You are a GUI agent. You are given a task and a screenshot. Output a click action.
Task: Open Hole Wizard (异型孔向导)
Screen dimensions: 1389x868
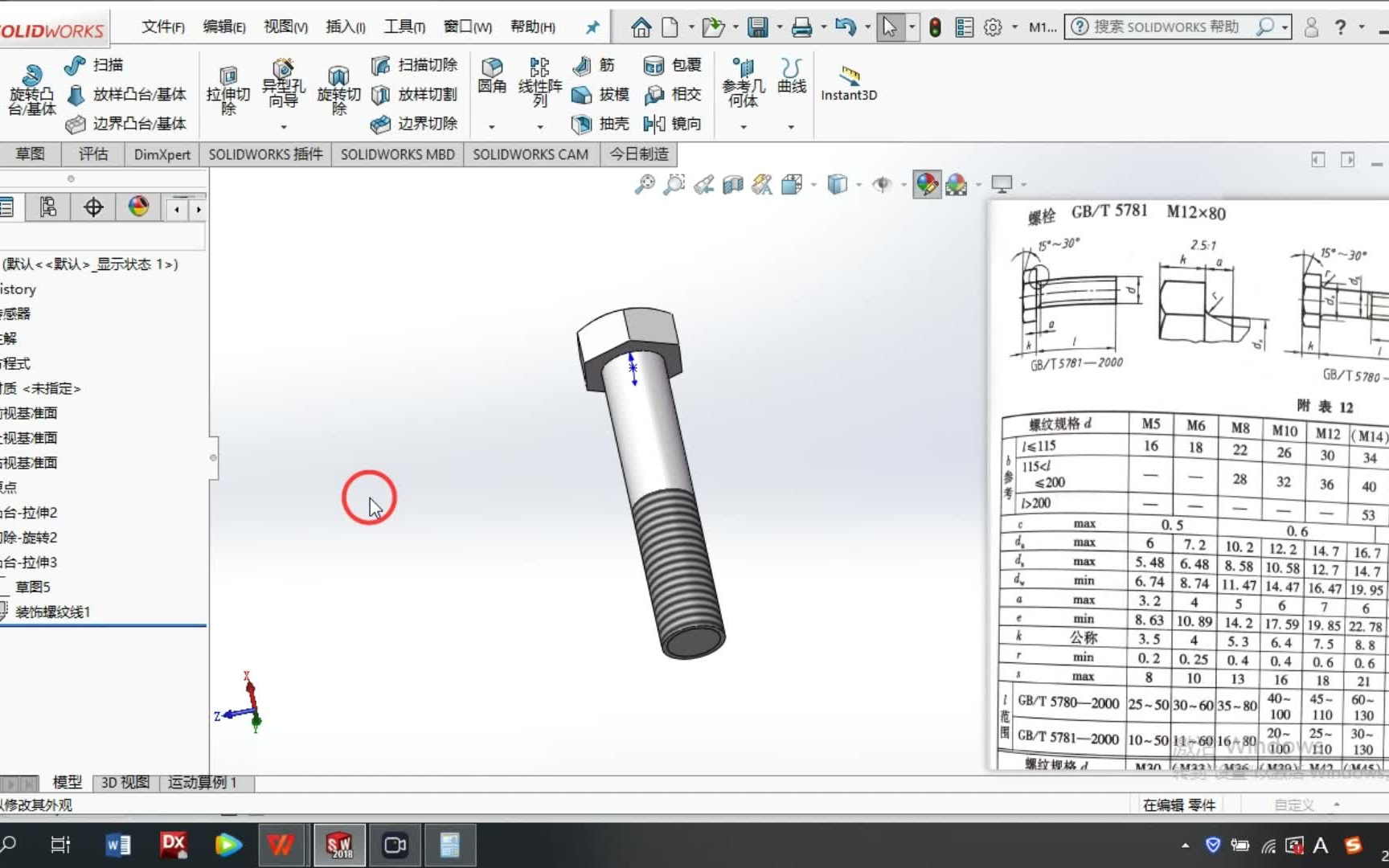[283, 84]
